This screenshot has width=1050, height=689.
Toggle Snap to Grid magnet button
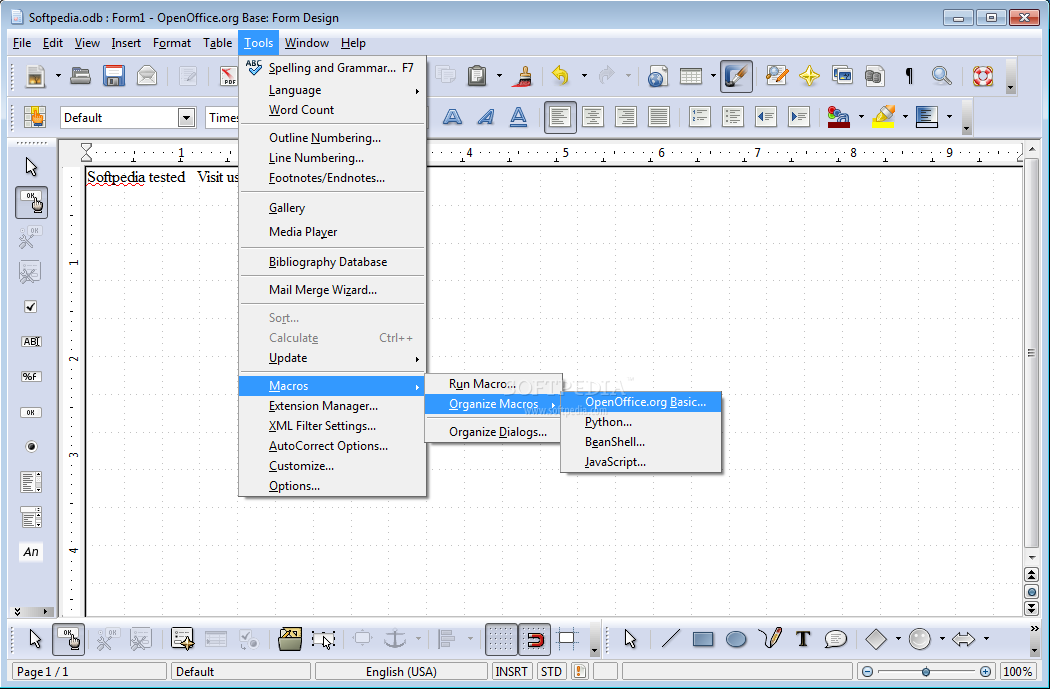(534, 639)
